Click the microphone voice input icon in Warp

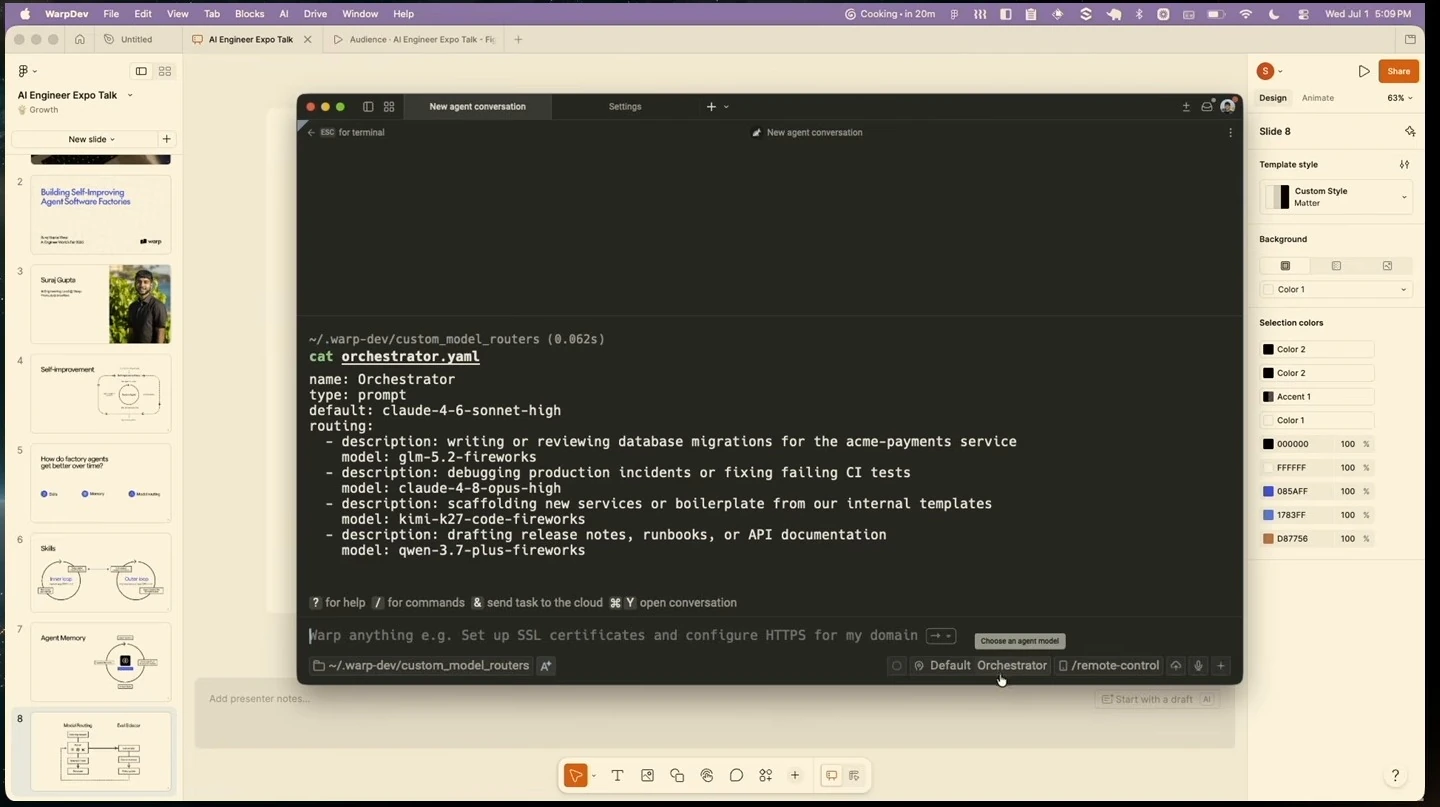(1198, 665)
